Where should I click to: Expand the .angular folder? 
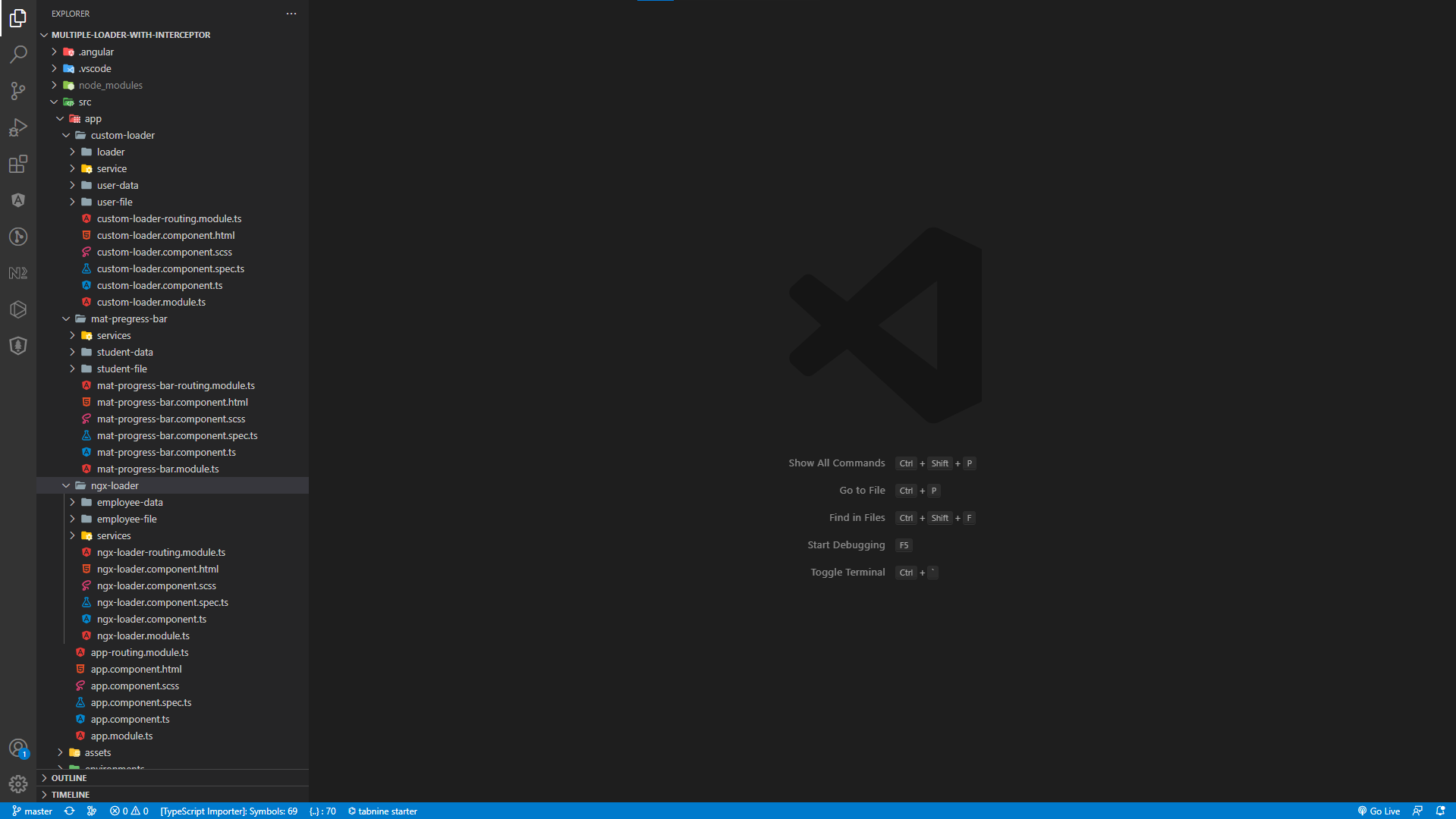point(173,52)
